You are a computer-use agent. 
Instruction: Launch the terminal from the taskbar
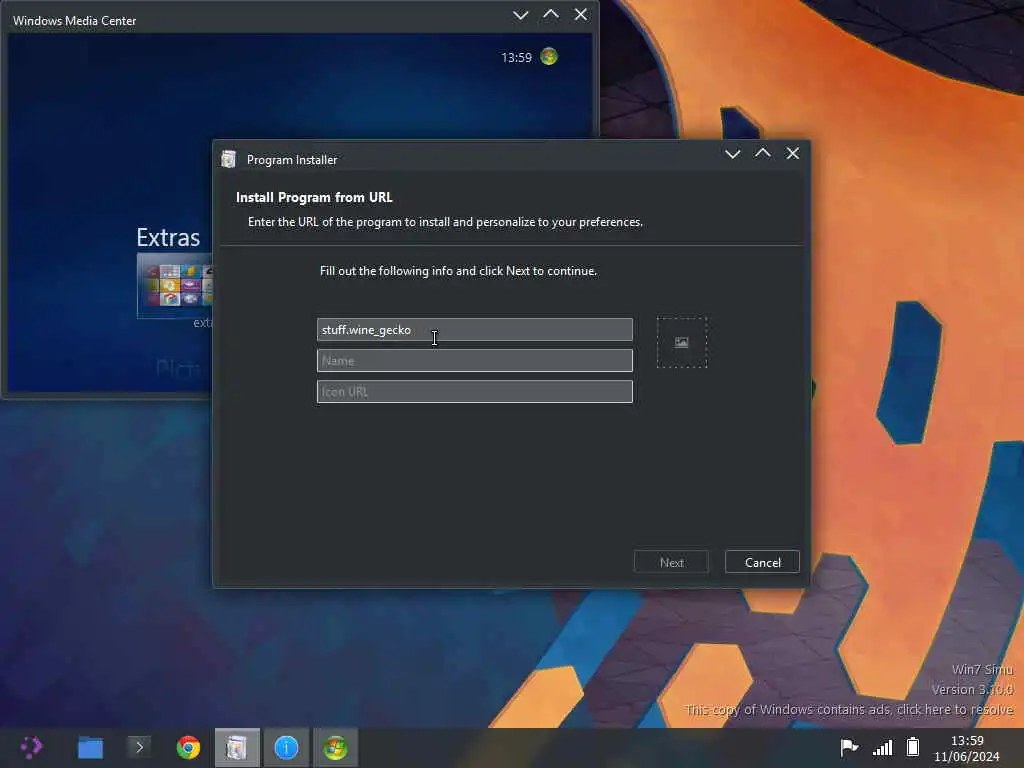(x=138, y=747)
